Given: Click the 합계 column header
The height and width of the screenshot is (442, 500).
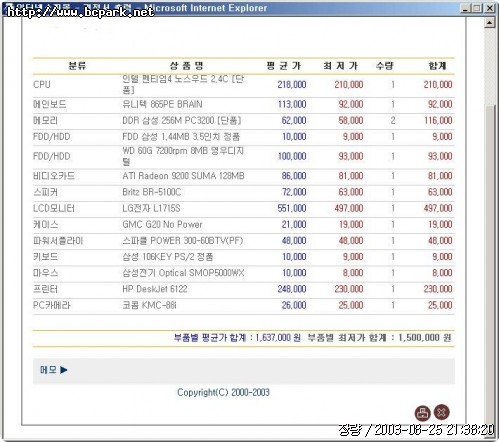Looking at the screenshot, I should coord(437,66).
